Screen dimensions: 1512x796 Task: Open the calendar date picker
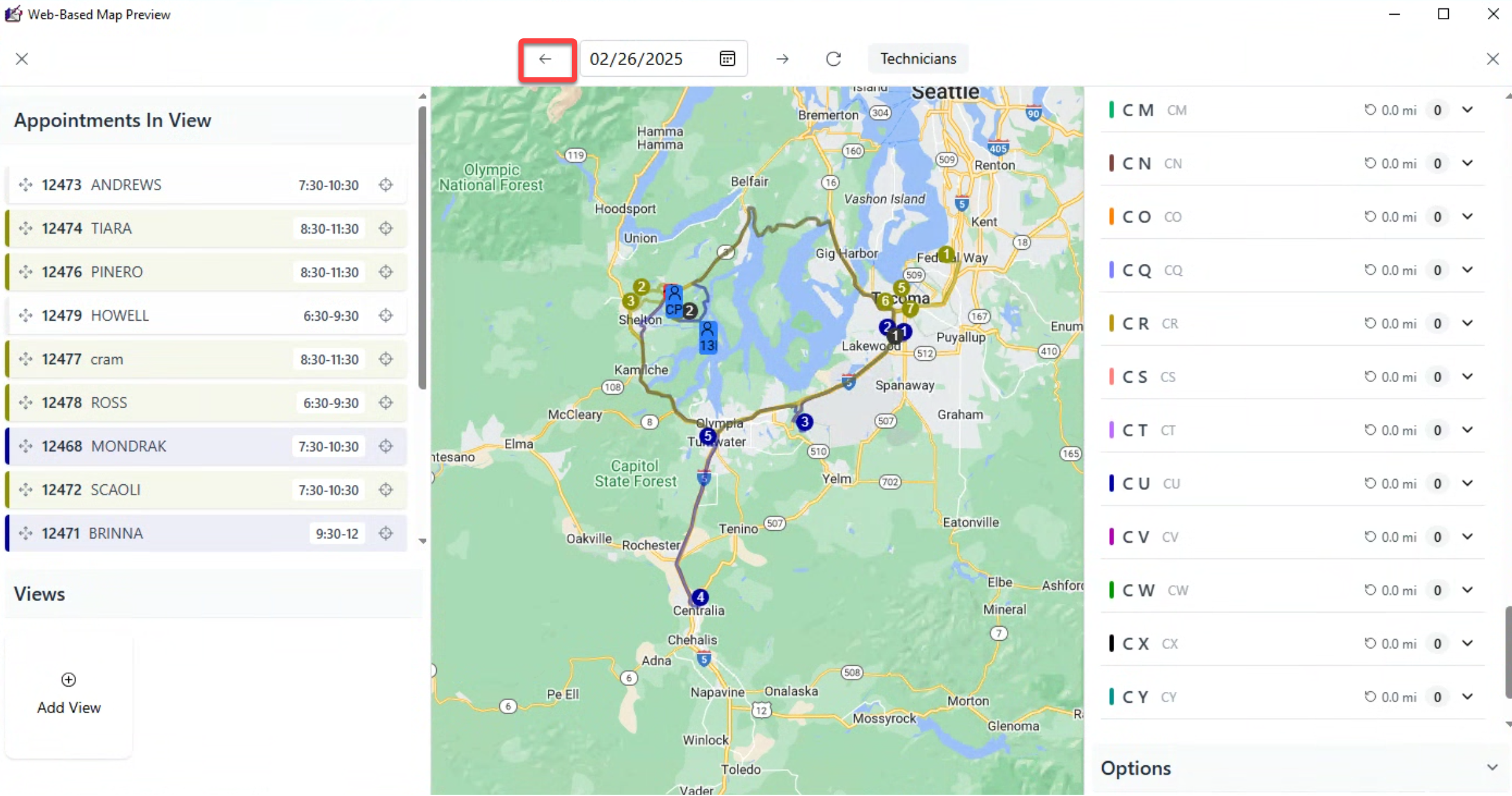click(x=727, y=59)
